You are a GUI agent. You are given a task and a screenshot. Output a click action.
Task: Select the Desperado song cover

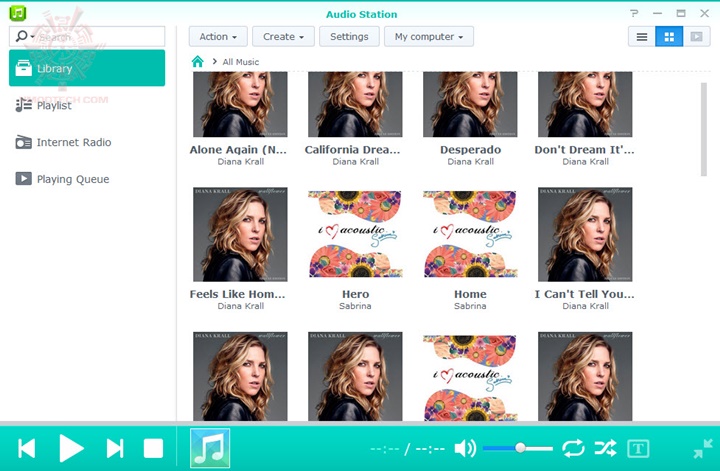coord(470,104)
